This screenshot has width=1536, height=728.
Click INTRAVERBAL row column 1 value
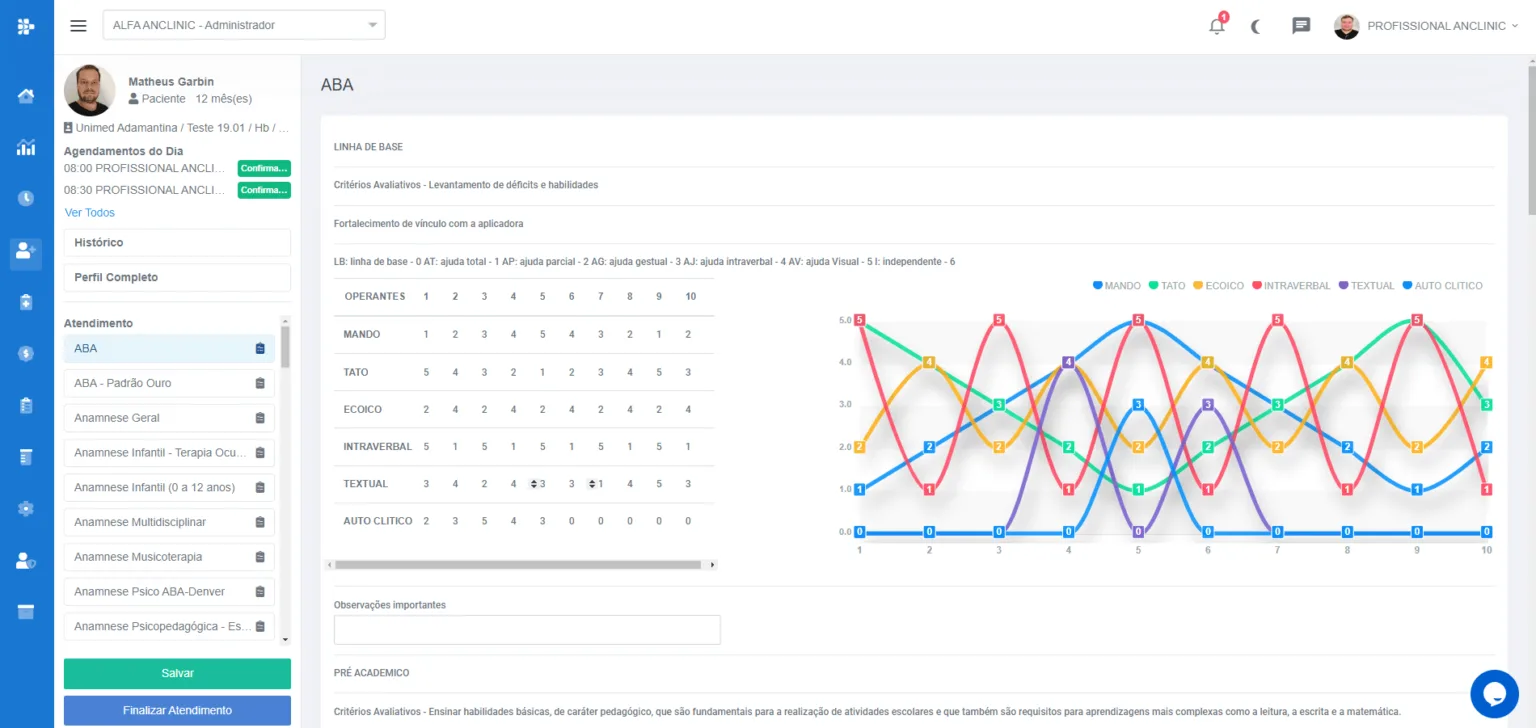pyautogui.click(x=426, y=446)
